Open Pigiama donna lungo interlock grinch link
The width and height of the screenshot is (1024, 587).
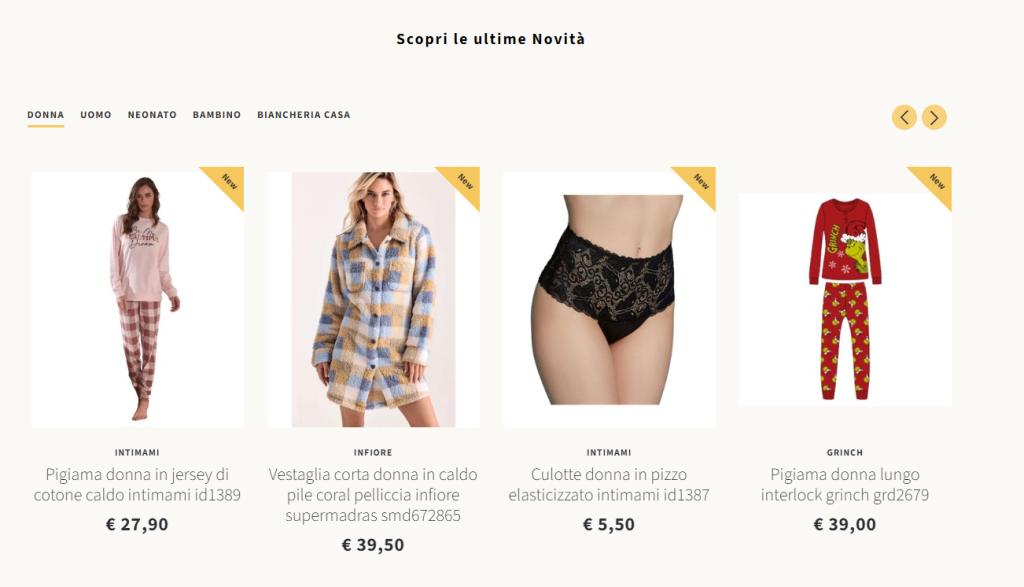click(844, 484)
